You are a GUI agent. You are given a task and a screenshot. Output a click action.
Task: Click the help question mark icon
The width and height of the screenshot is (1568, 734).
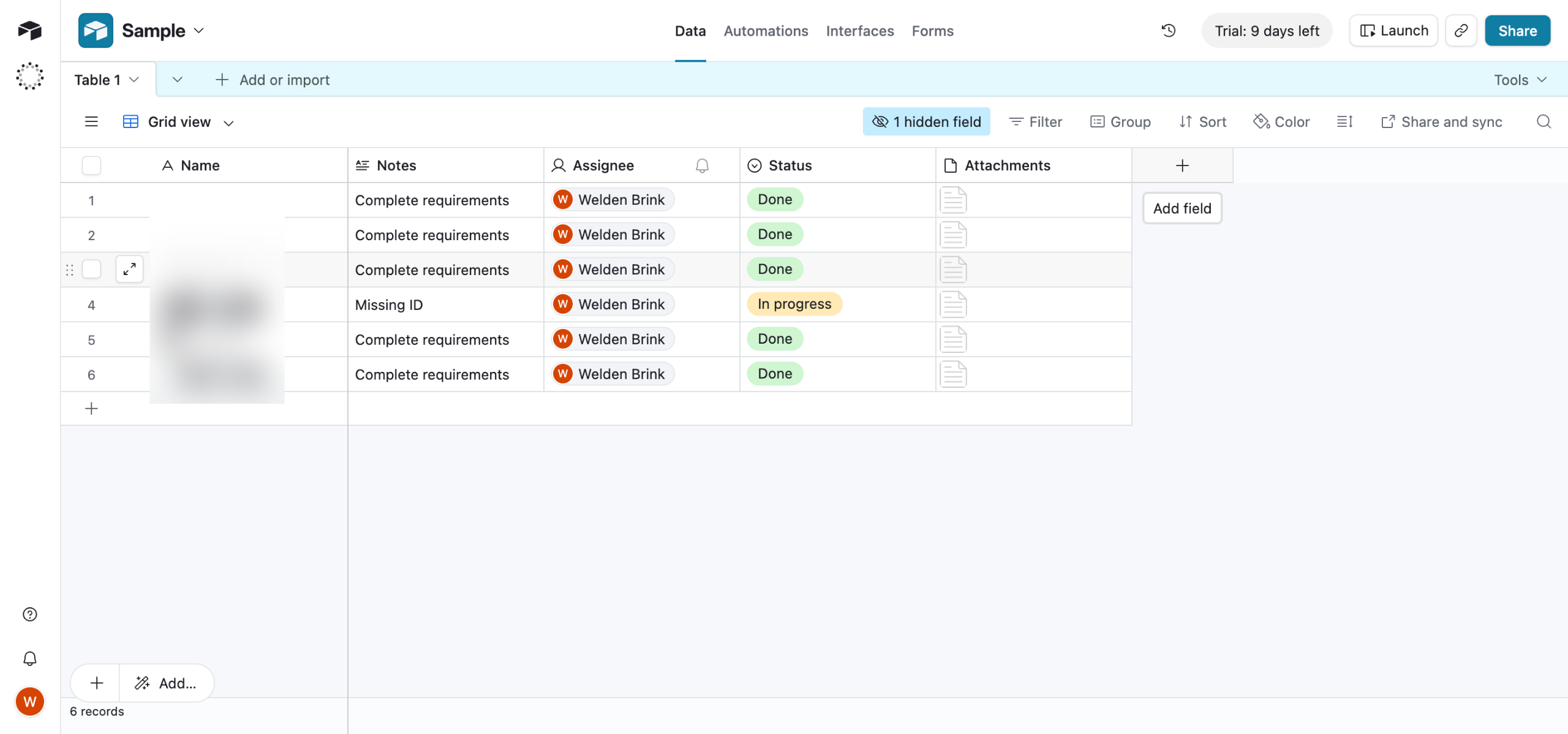click(x=29, y=615)
